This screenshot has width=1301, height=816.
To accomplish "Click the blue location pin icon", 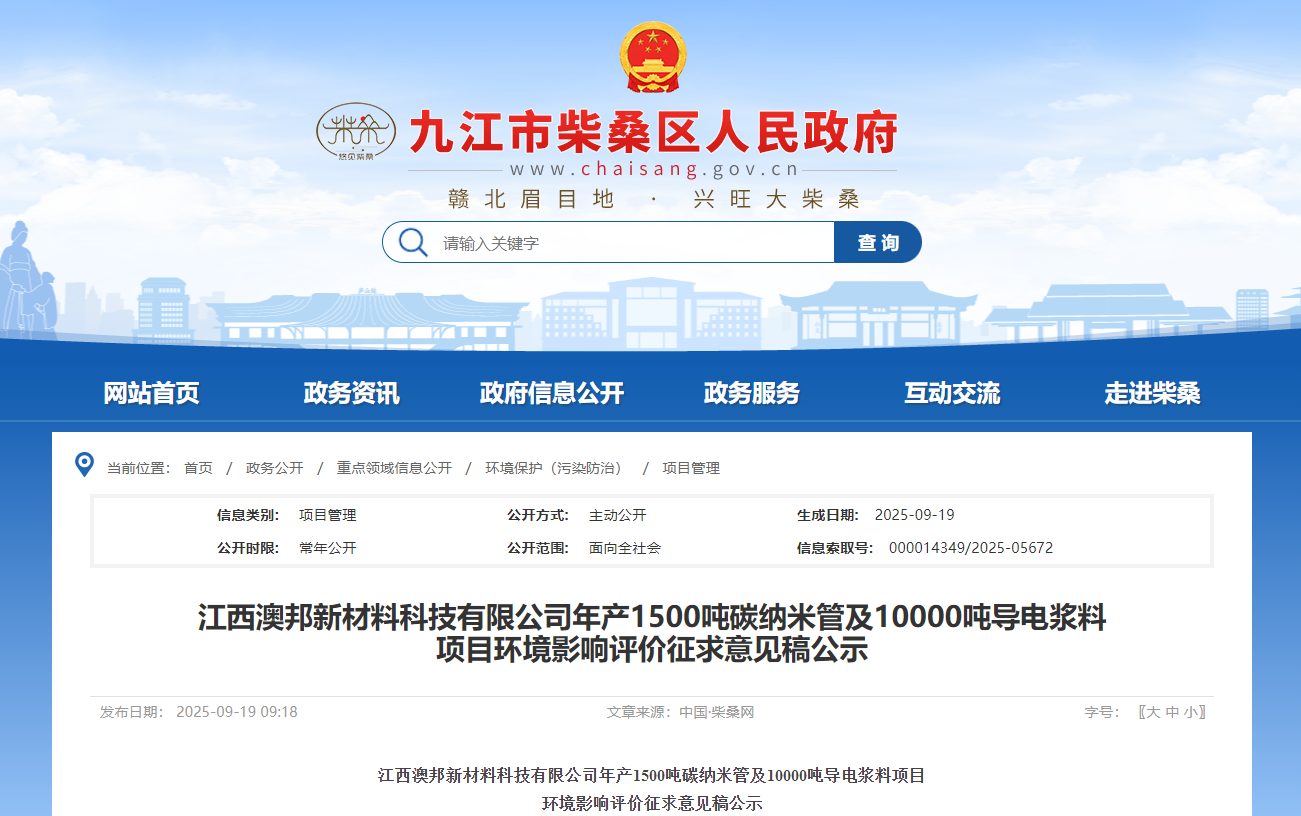I will click(x=85, y=465).
